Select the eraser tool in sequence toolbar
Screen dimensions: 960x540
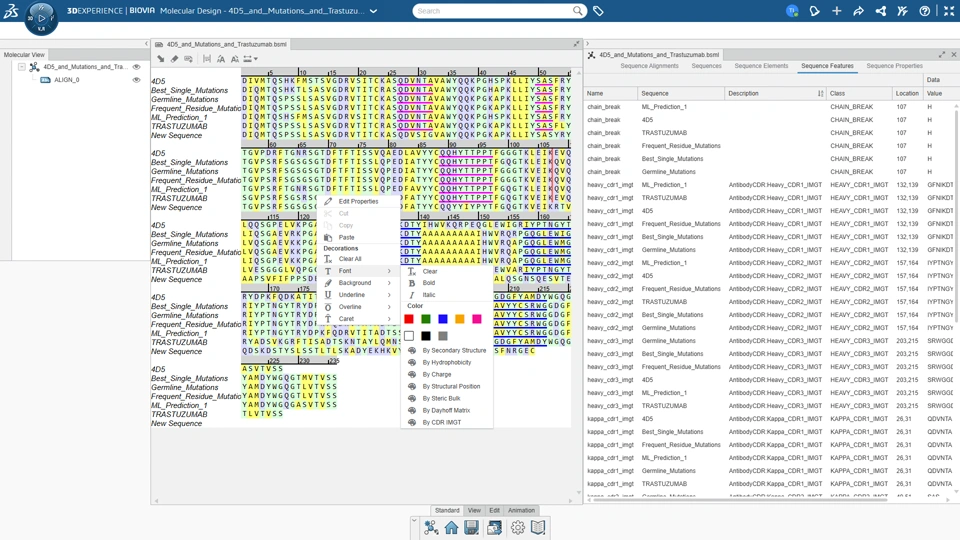pos(174,59)
